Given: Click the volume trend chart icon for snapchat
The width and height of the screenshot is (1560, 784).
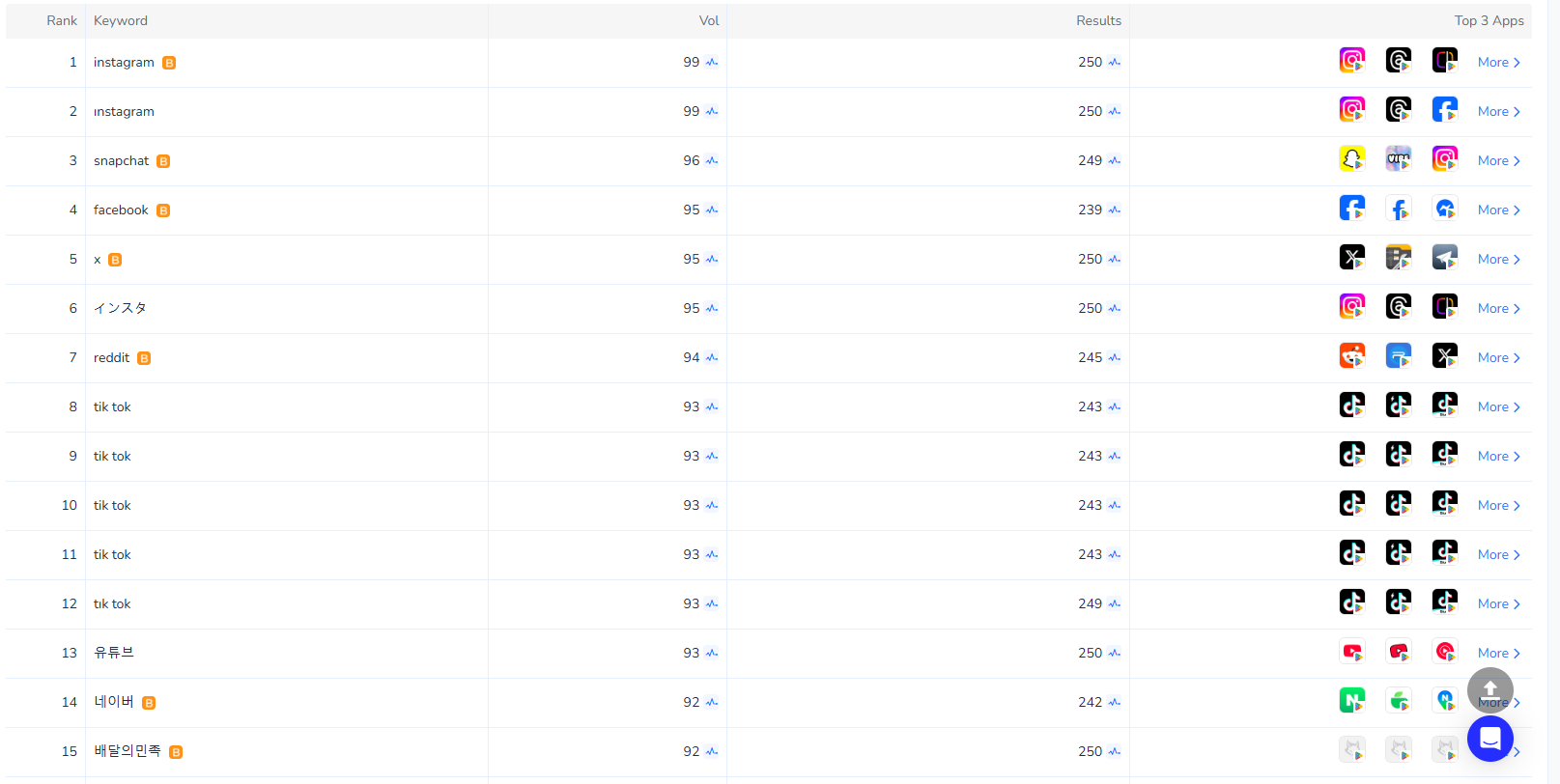Looking at the screenshot, I should [712, 161].
